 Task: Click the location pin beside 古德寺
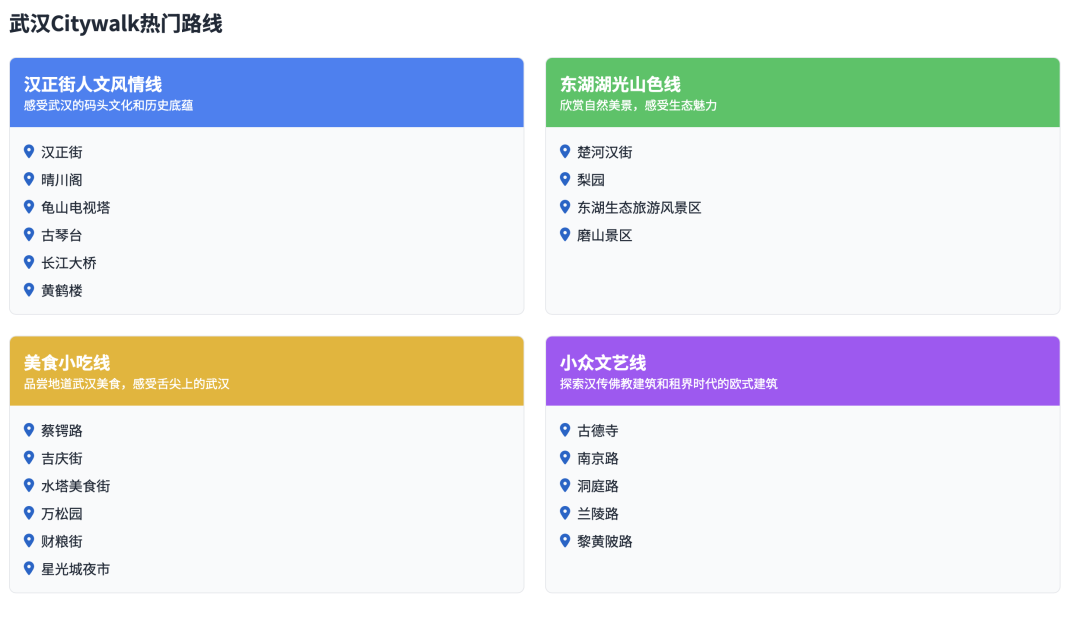click(565, 430)
